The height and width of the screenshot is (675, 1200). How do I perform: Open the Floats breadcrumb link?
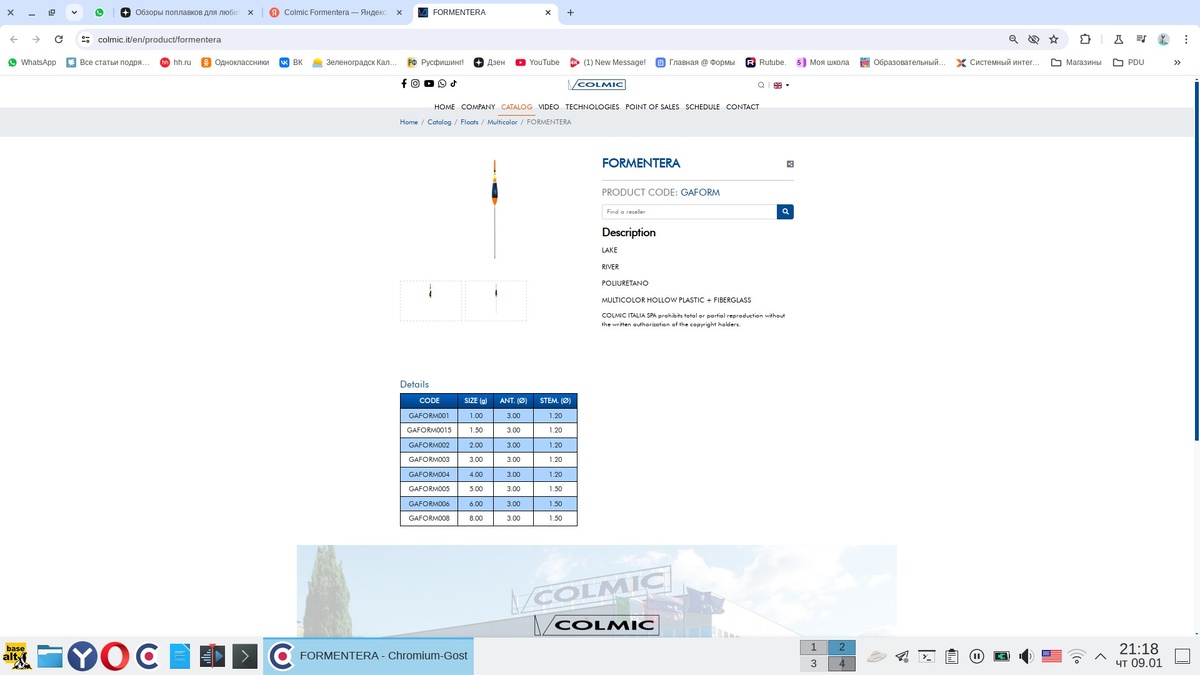pos(469,122)
